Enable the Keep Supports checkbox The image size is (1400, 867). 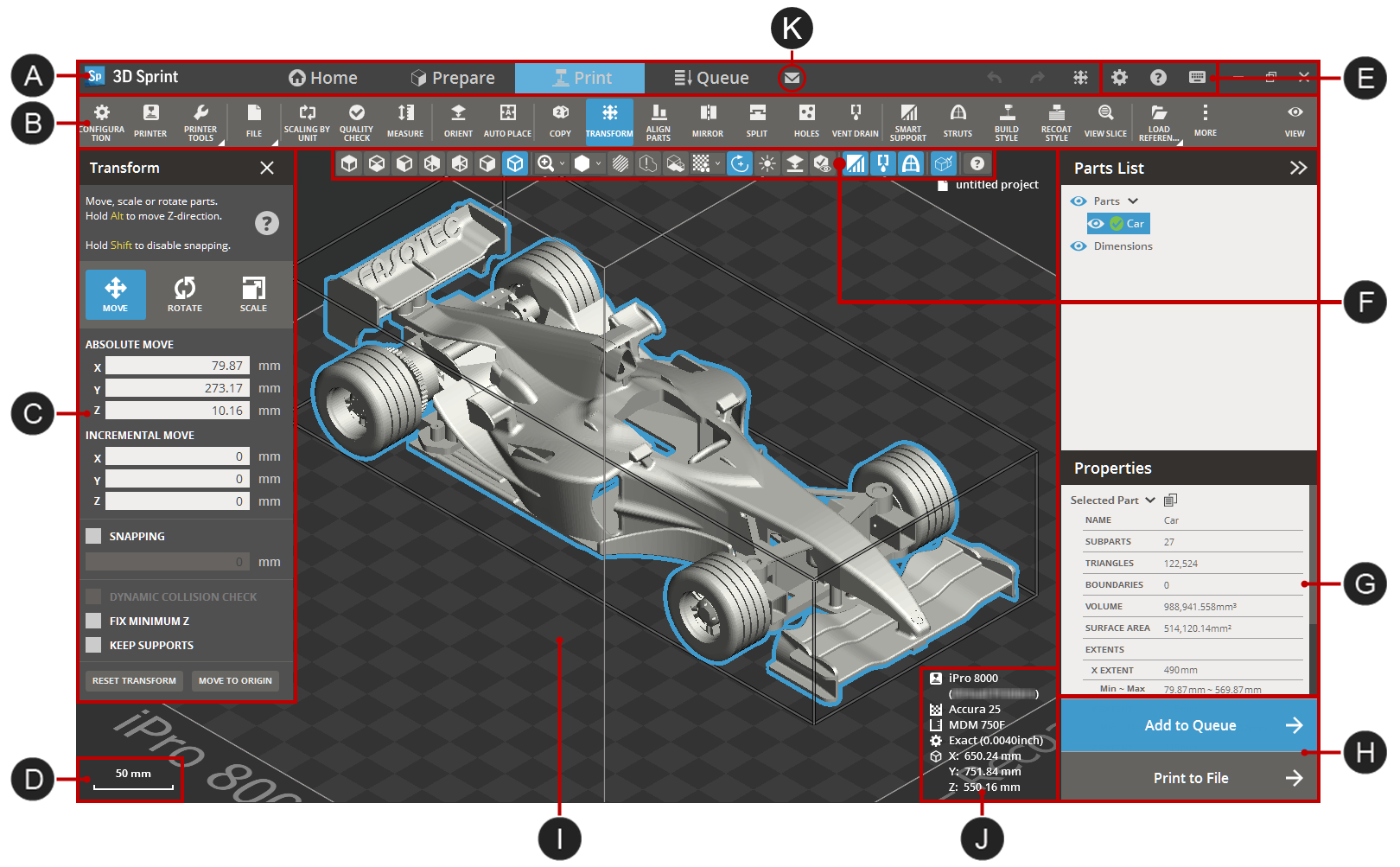pyautogui.click(x=93, y=645)
